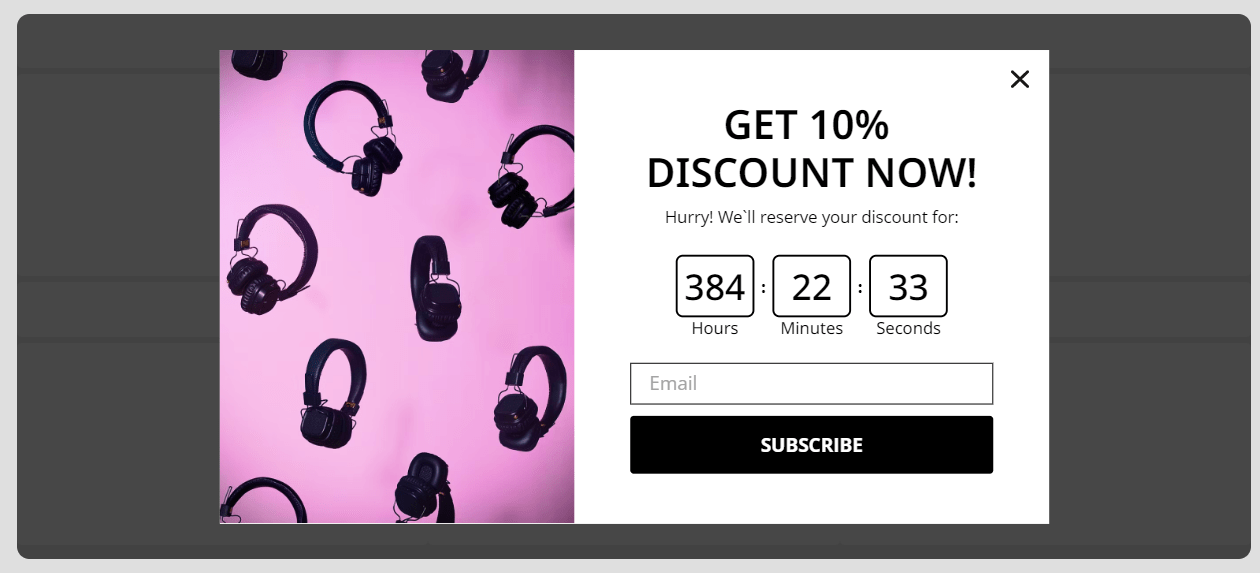
Task: Close the discount popup with the X icon
Action: pyautogui.click(x=1019, y=79)
